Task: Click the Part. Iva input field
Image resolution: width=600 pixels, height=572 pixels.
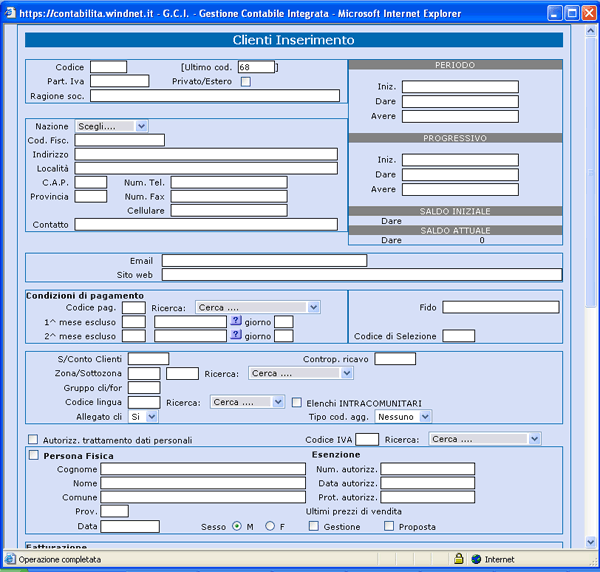Action: (119, 81)
